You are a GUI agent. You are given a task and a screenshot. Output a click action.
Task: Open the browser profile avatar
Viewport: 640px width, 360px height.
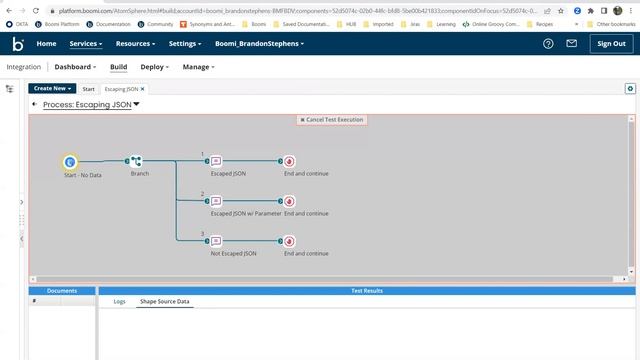pyautogui.click(x=618, y=11)
